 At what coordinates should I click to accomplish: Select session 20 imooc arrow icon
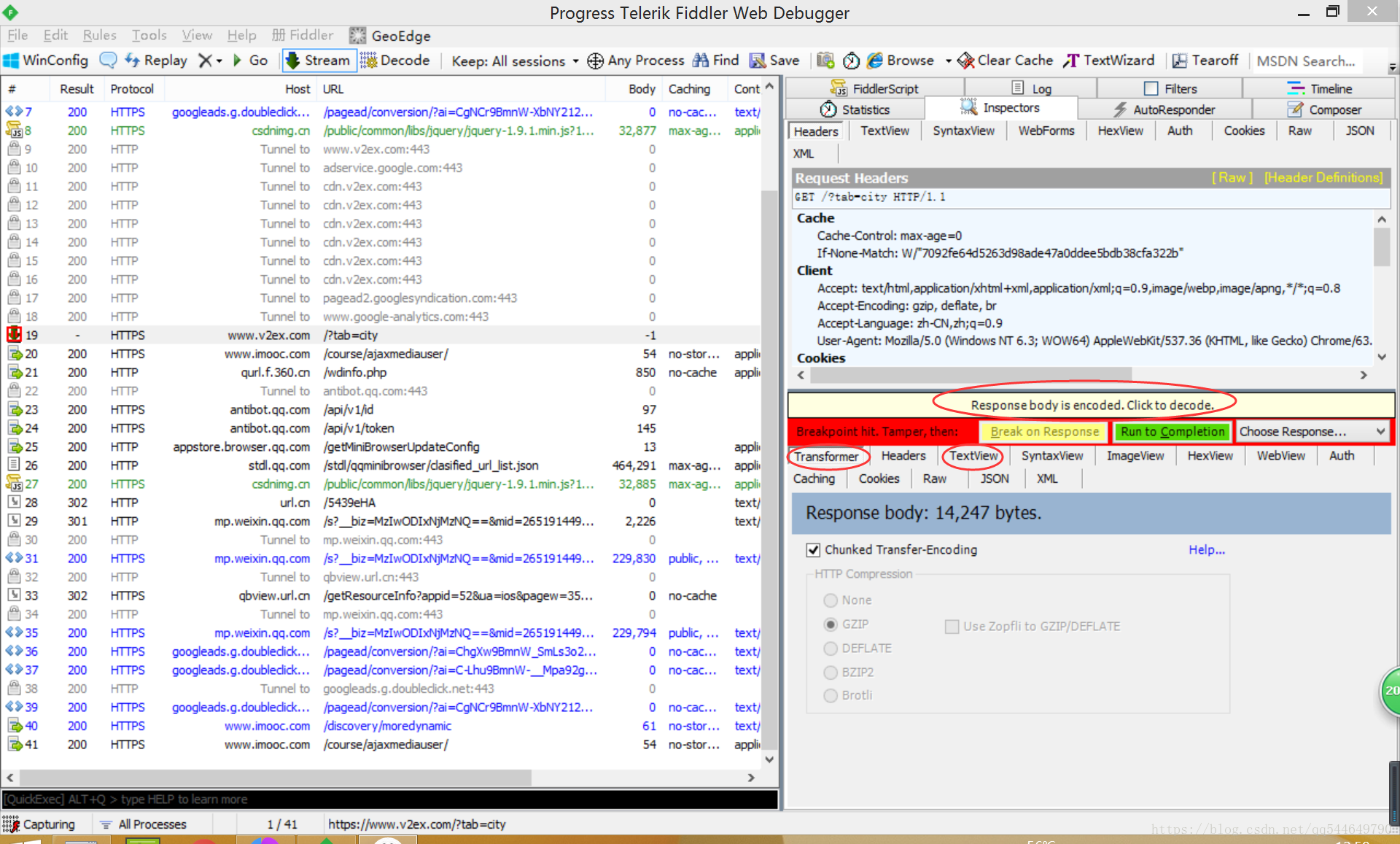[x=14, y=354]
